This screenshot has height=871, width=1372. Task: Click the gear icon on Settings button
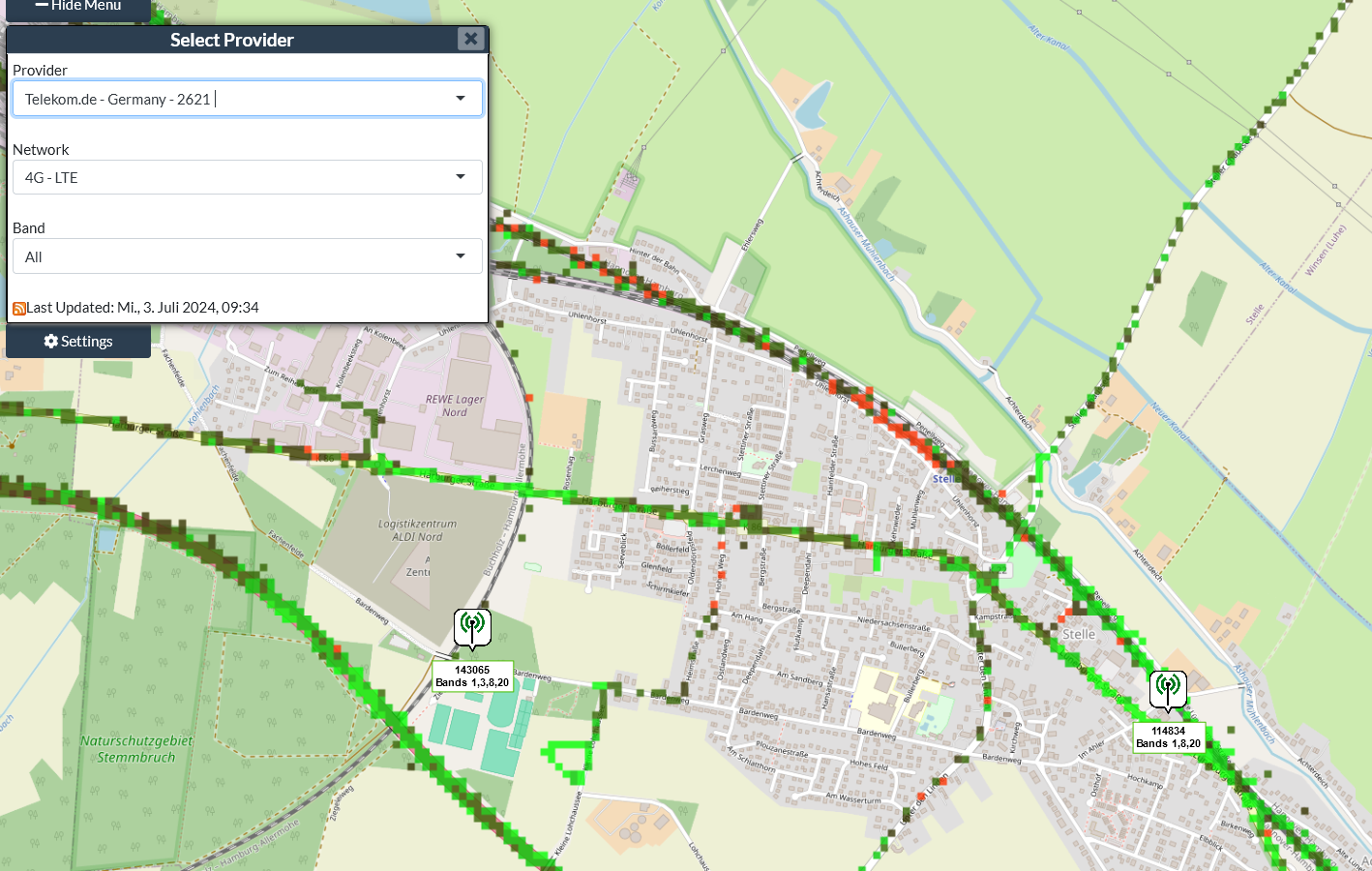[x=51, y=341]
